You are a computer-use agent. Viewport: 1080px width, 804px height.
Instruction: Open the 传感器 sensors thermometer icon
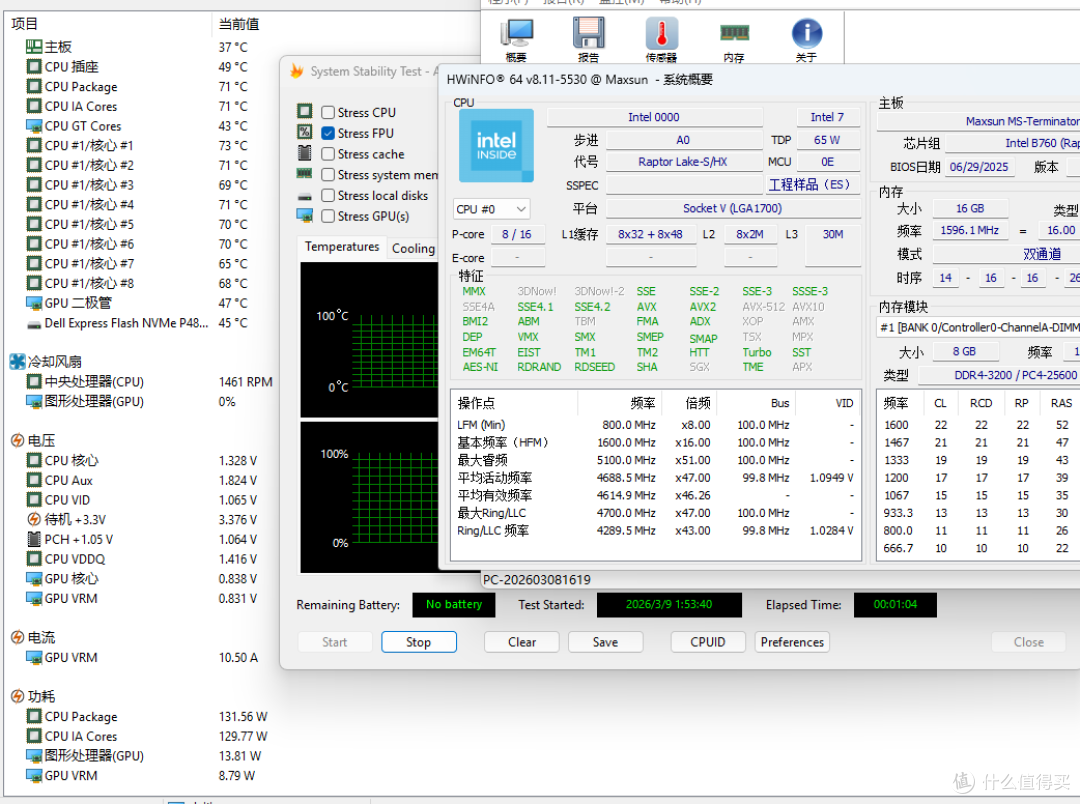pyautogui.click(x=661, y=33)
